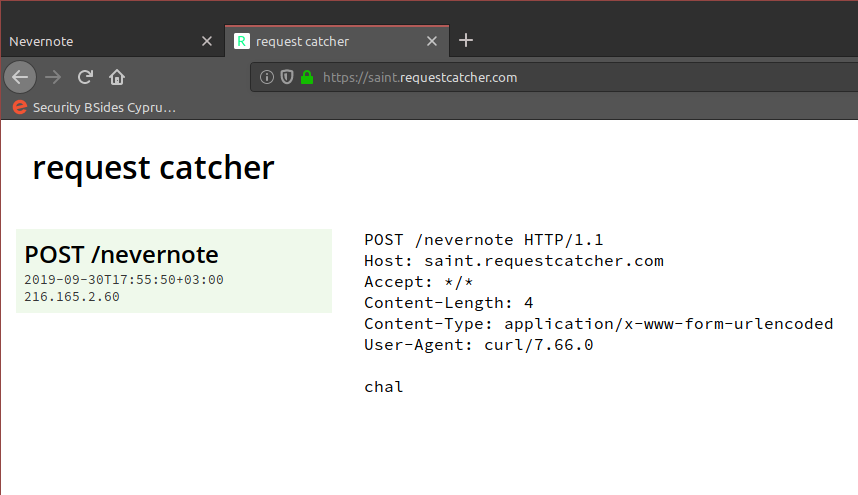Click the BSides bookmark's orange favicon

pos(19,107)
